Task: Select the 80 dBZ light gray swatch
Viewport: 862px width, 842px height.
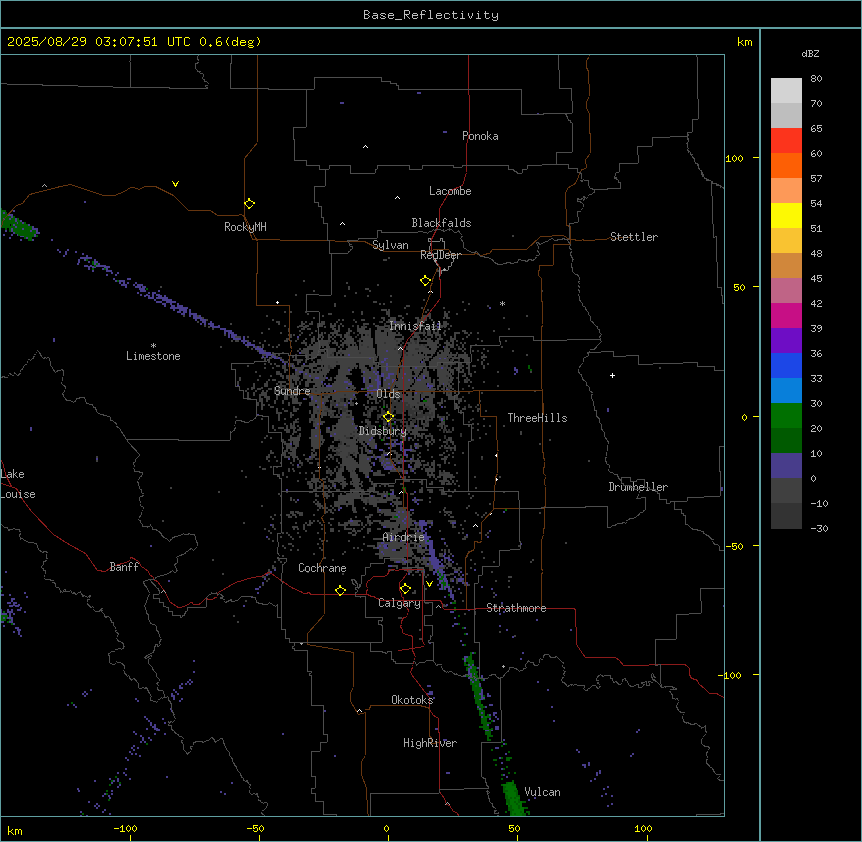Action: [x=786, y=91]
